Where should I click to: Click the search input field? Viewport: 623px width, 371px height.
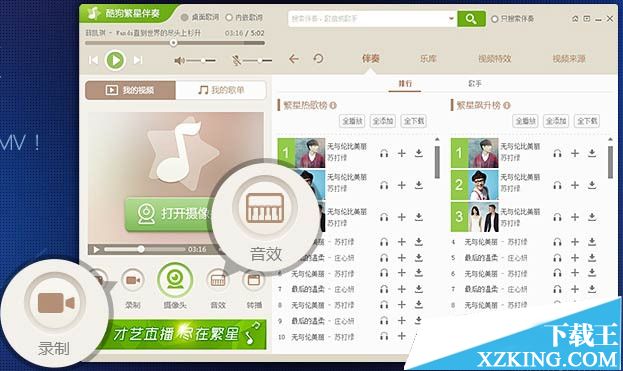click(x=368, y=19)
